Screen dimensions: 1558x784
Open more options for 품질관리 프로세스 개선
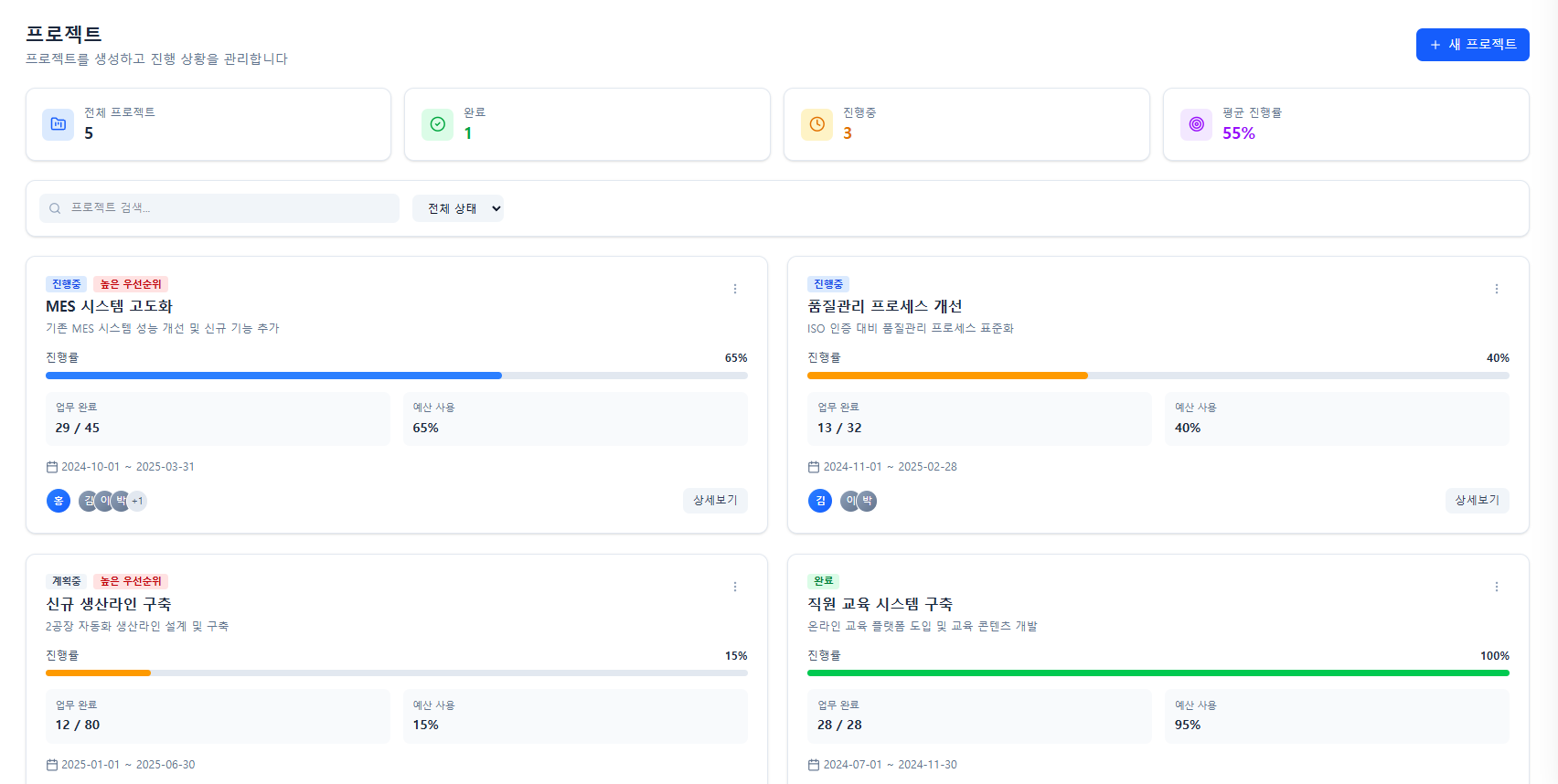point(1496,289)
